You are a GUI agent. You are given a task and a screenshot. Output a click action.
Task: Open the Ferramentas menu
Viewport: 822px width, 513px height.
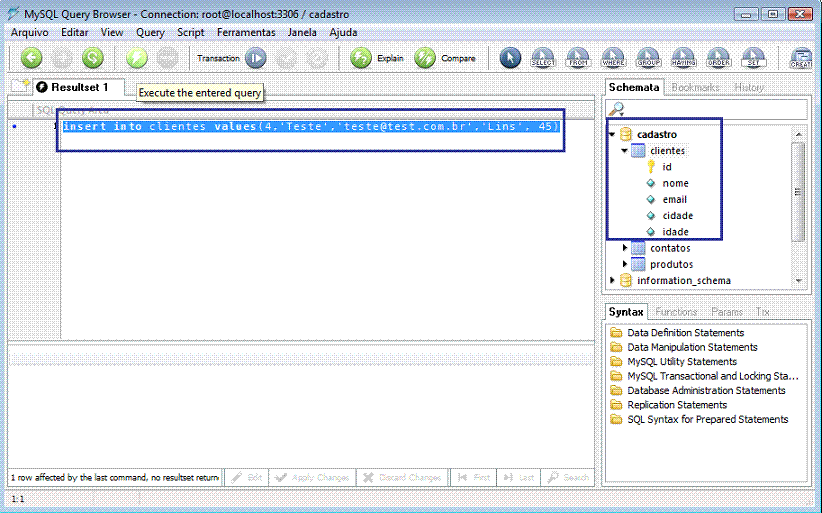click(x=246, y=32)
